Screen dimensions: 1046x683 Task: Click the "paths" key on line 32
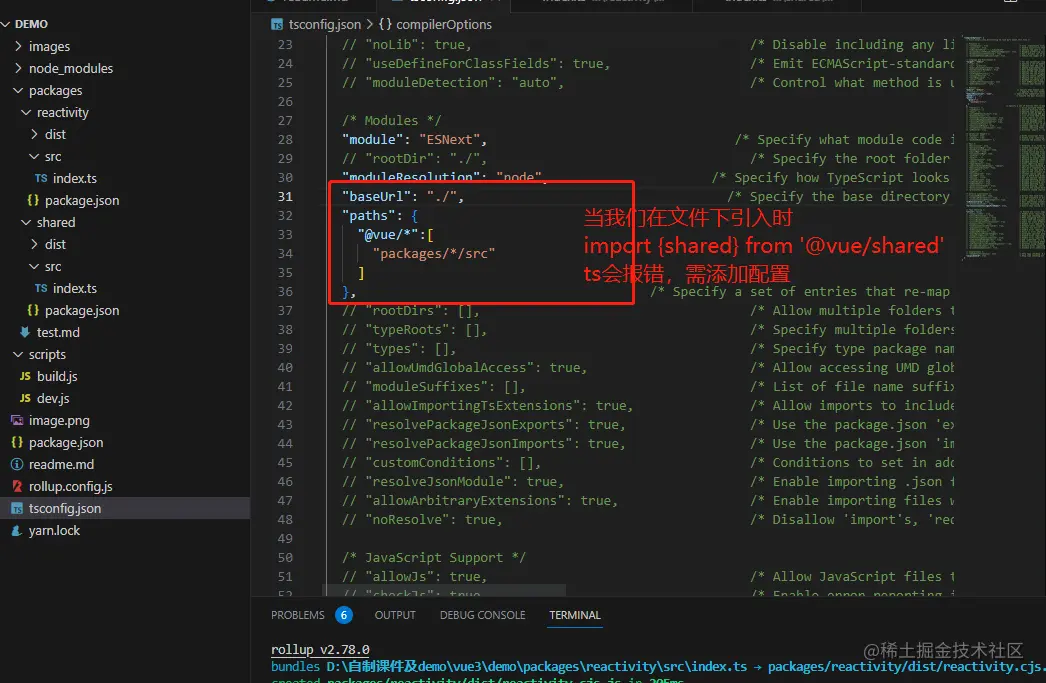tap(369, 215)
